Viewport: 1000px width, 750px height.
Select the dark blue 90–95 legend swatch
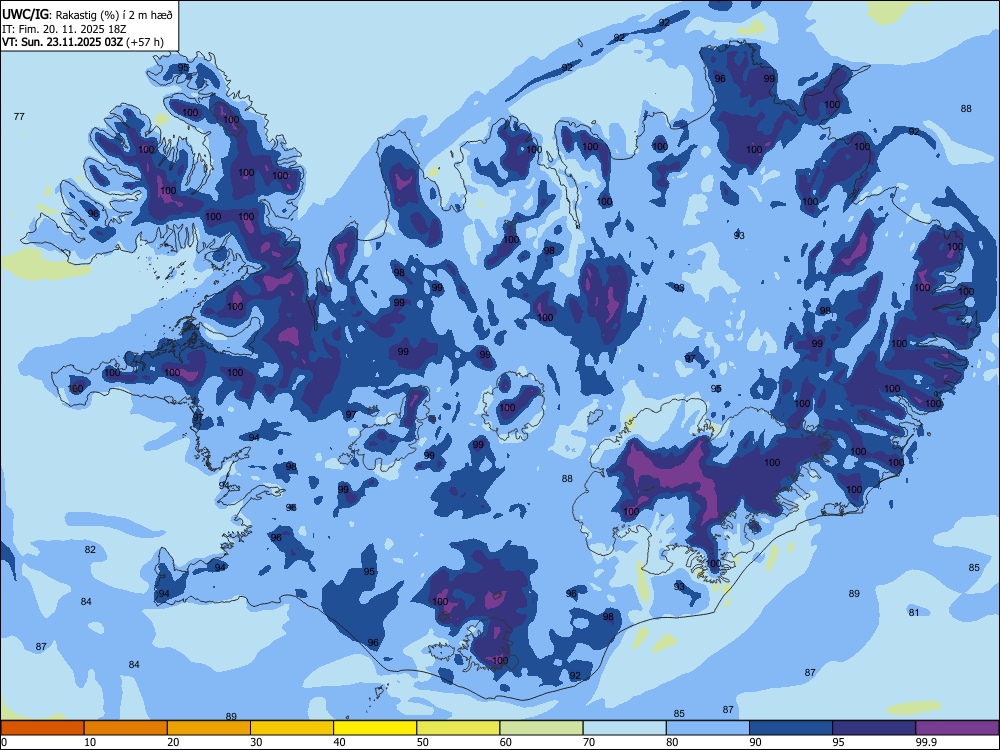pos(791,728)
